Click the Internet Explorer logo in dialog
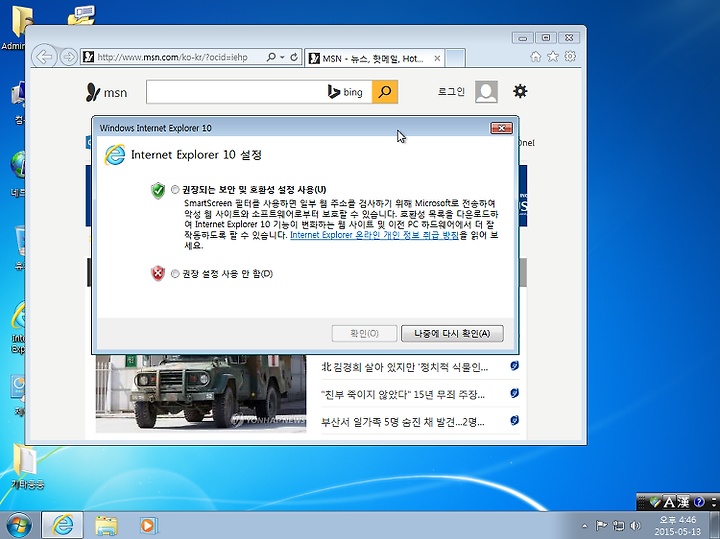This screenshot has height=539, width=720. click(115, 155)
